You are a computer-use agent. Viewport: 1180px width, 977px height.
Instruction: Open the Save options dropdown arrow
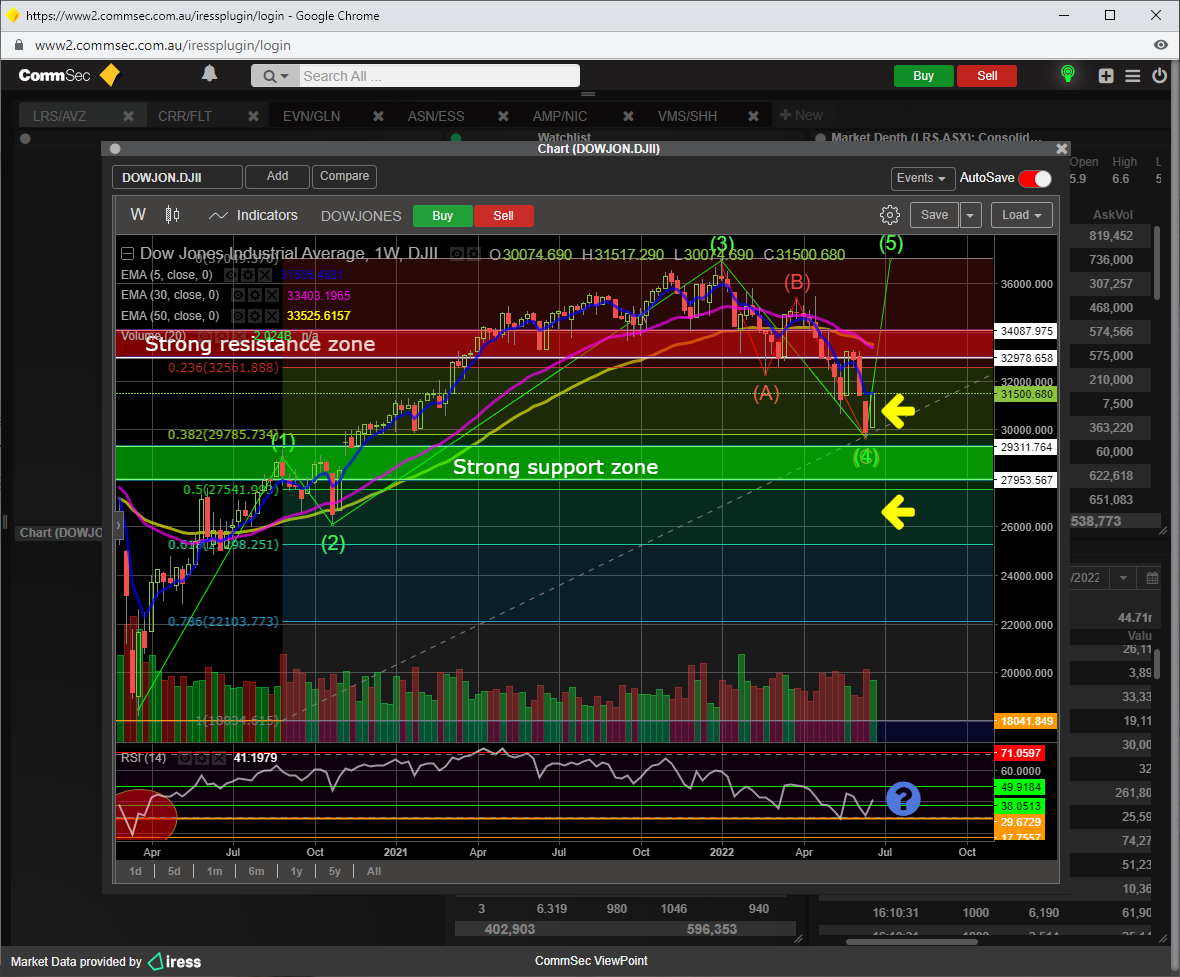coord(970,215)
